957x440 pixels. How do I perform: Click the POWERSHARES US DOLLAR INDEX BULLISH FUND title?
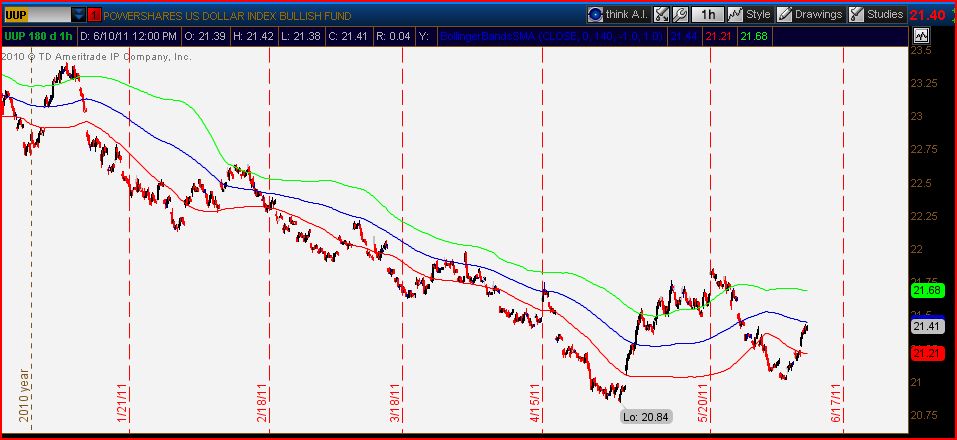tap(227, 16)
